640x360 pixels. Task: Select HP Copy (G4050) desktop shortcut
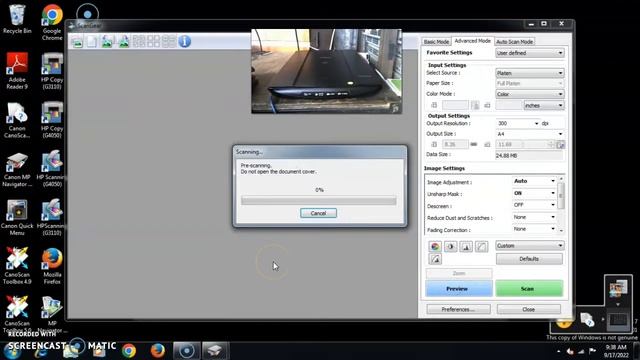tap(52, 120)
